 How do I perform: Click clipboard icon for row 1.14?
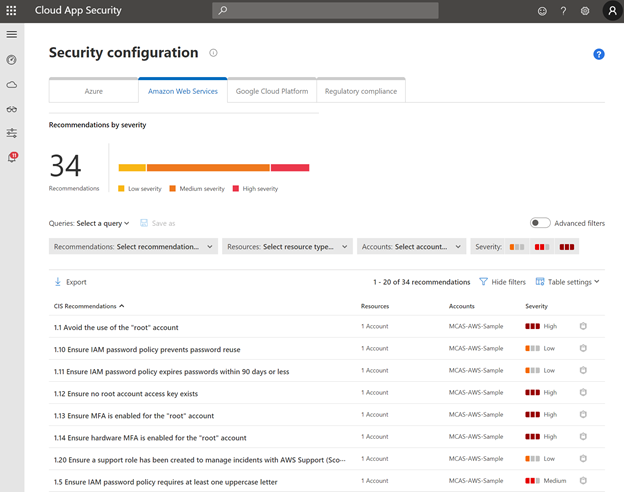click(583, 437)
